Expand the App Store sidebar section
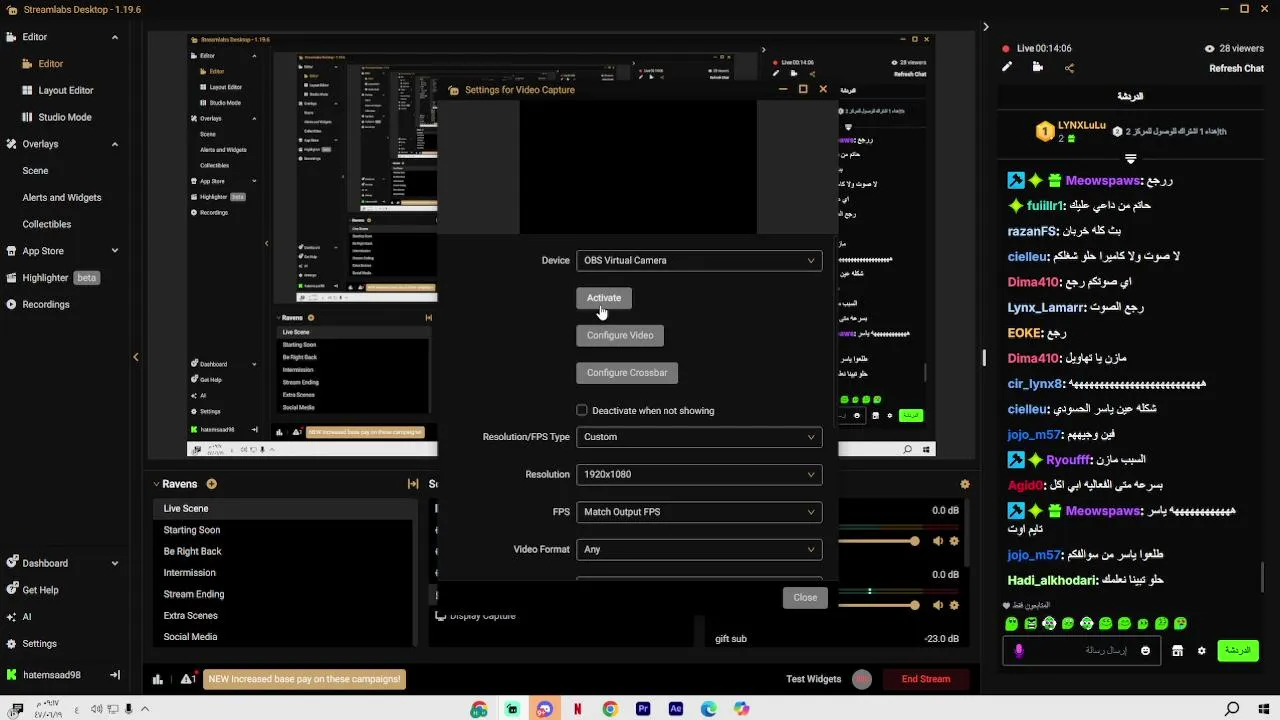 coord(115,251)
